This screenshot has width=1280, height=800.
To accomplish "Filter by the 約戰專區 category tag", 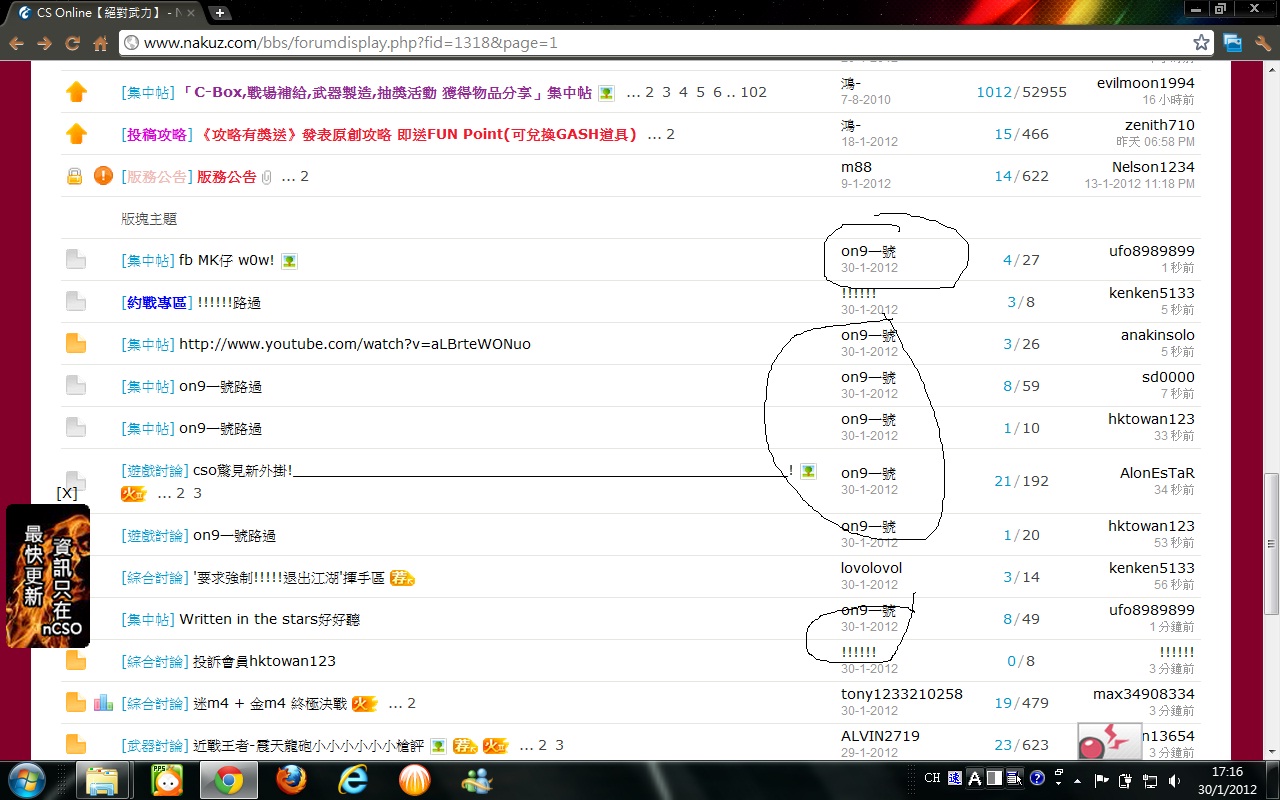I will pos(157,302).
